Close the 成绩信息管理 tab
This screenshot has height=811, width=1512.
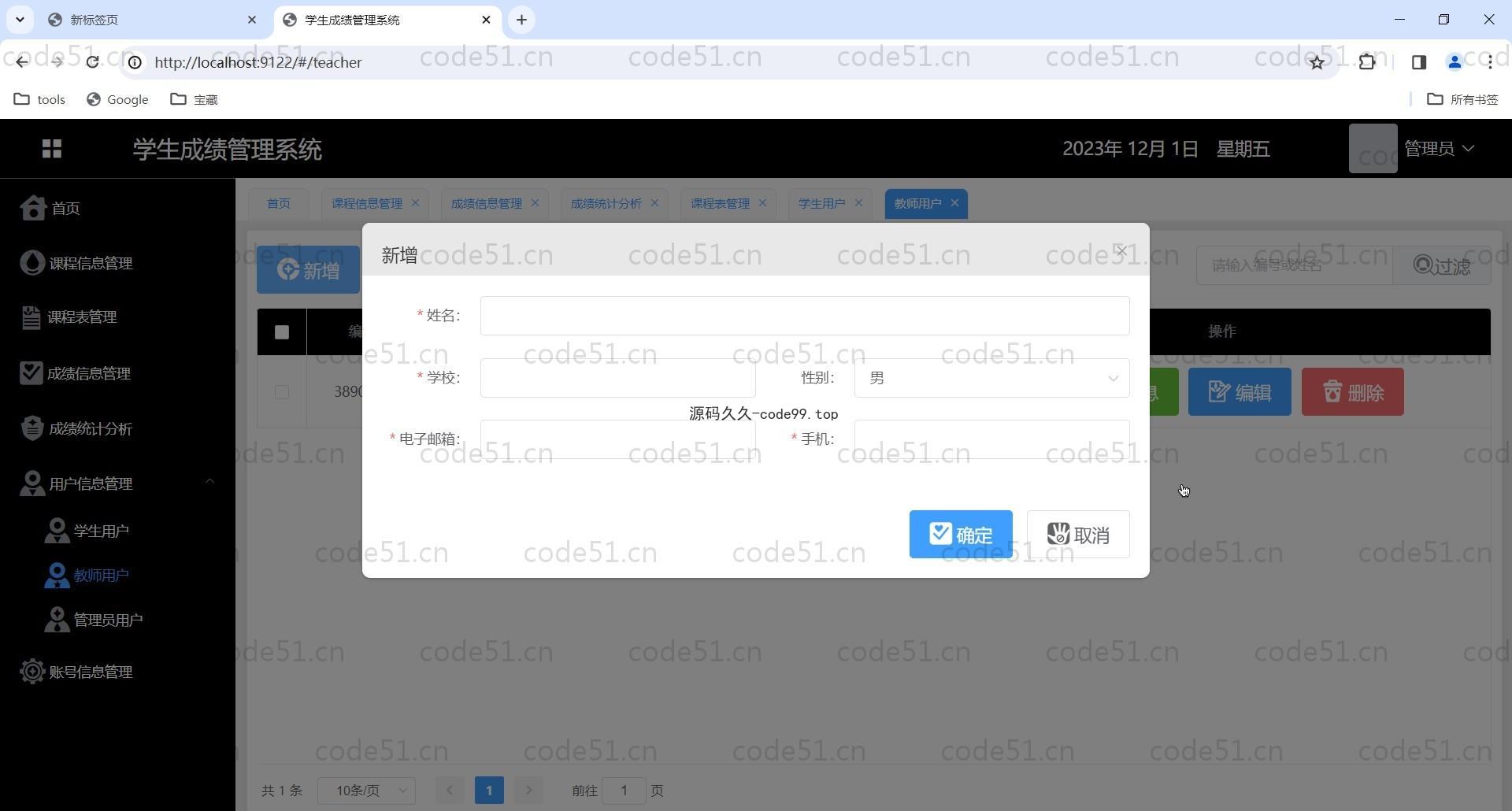[x=535, y=203]
